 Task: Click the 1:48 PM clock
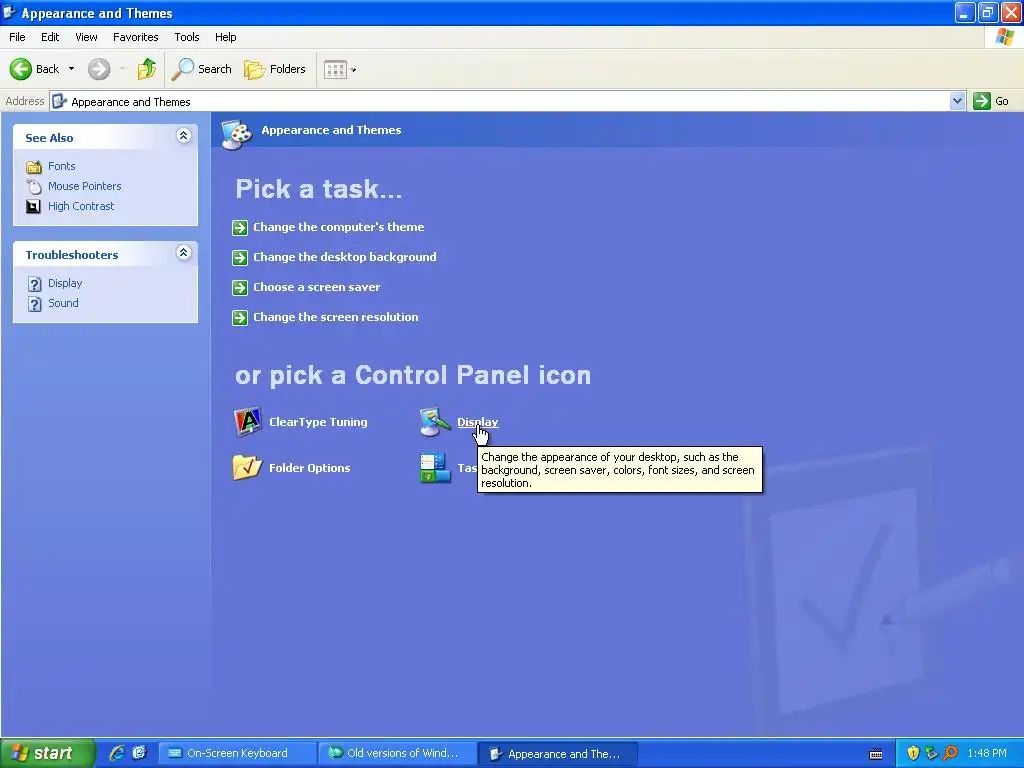point(987,754)
